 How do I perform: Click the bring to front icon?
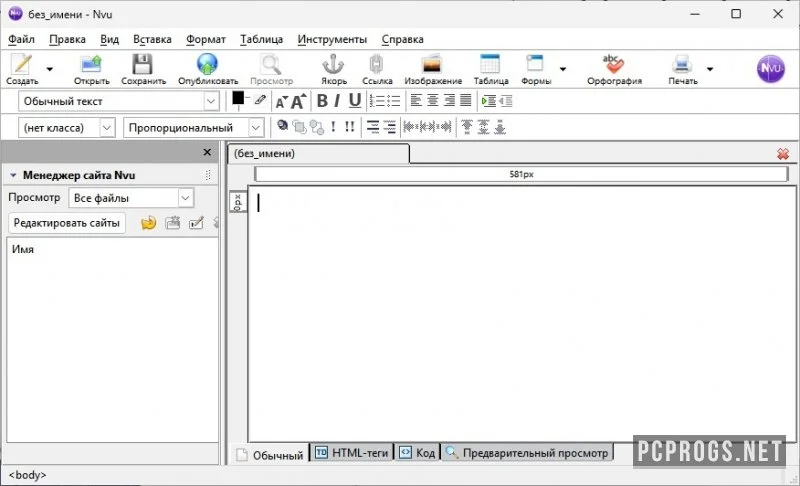[x=299, y=127]
